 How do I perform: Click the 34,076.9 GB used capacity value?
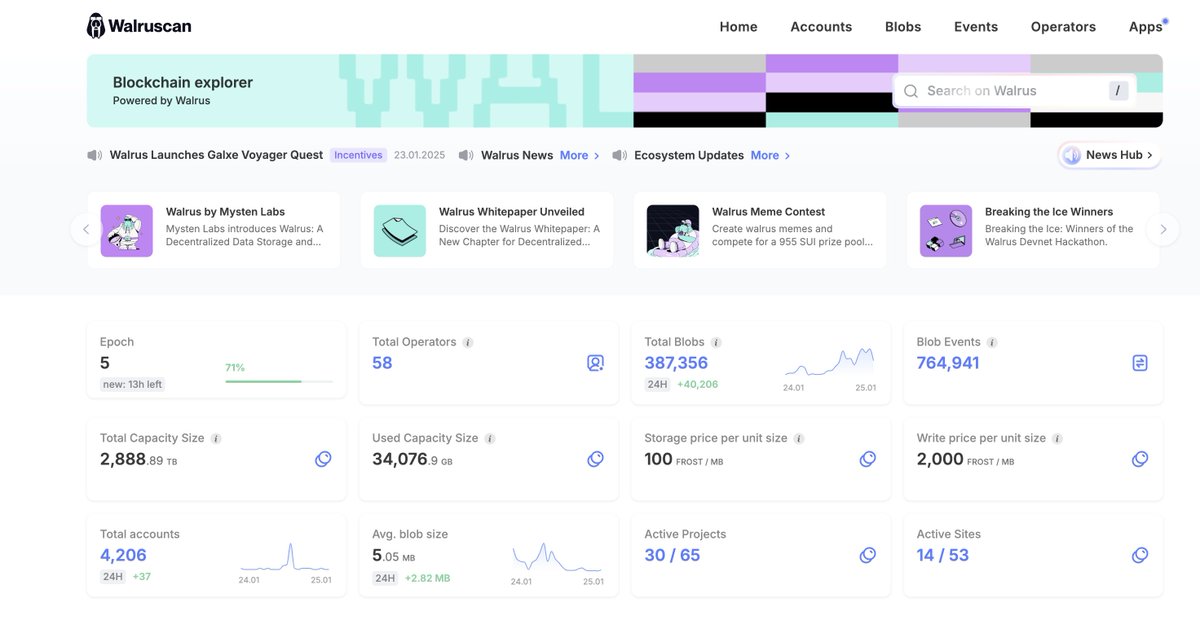coord(412,459)
